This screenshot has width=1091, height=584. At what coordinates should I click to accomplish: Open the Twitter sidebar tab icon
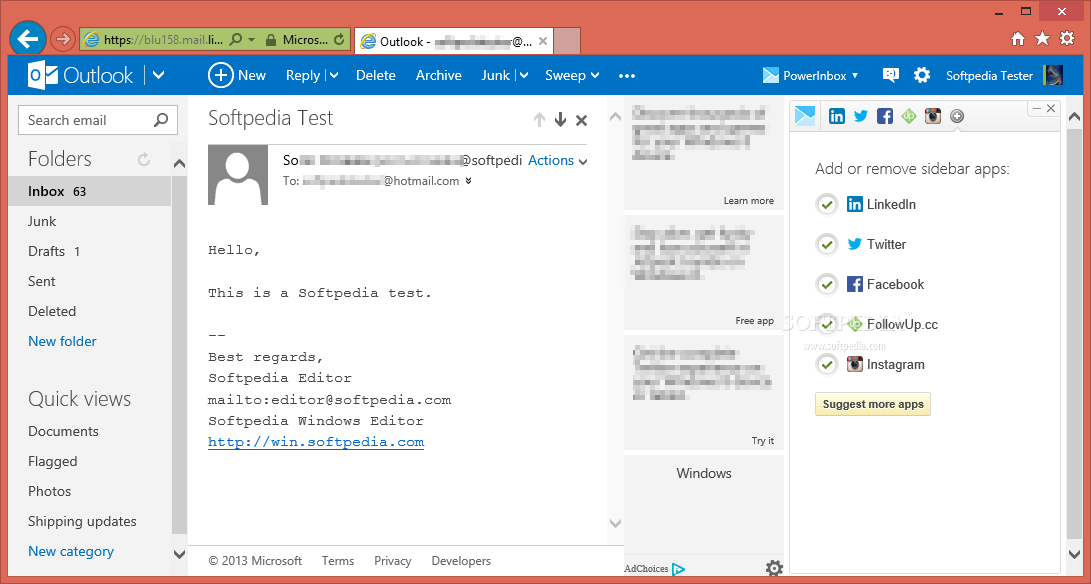tap(861, 117)
